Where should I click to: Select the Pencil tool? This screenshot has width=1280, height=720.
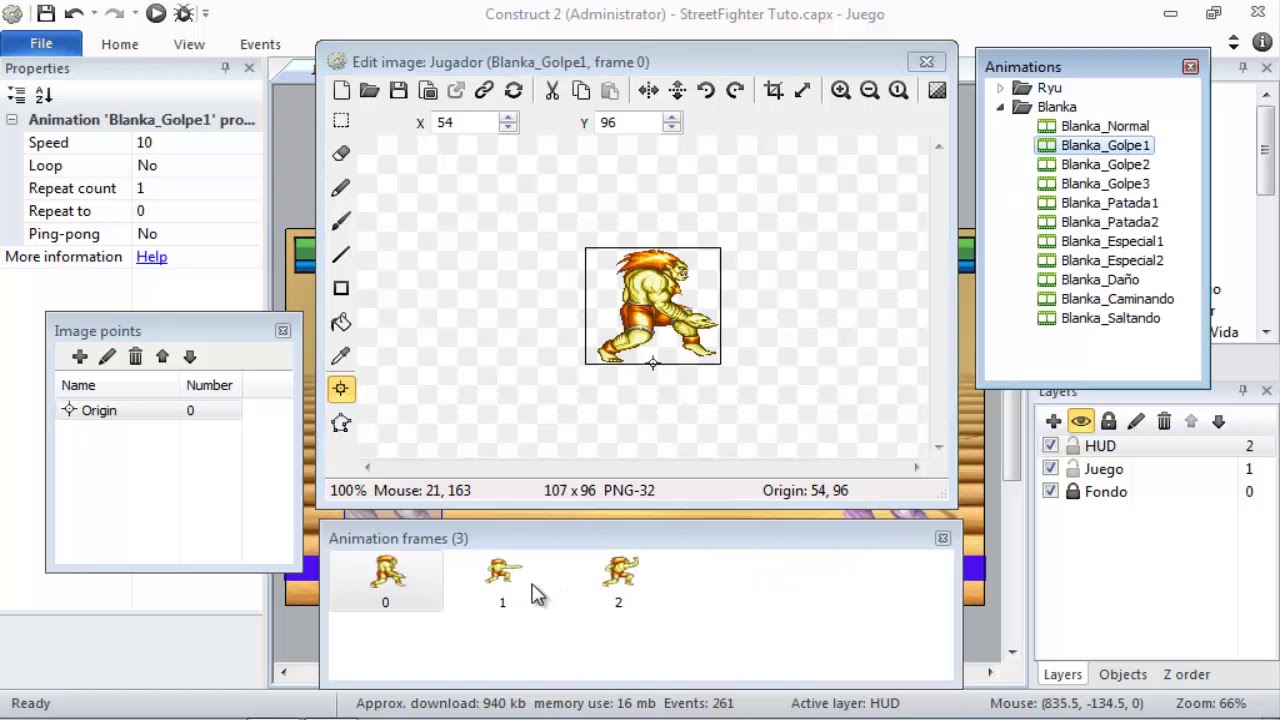click(x=341, y=188)
